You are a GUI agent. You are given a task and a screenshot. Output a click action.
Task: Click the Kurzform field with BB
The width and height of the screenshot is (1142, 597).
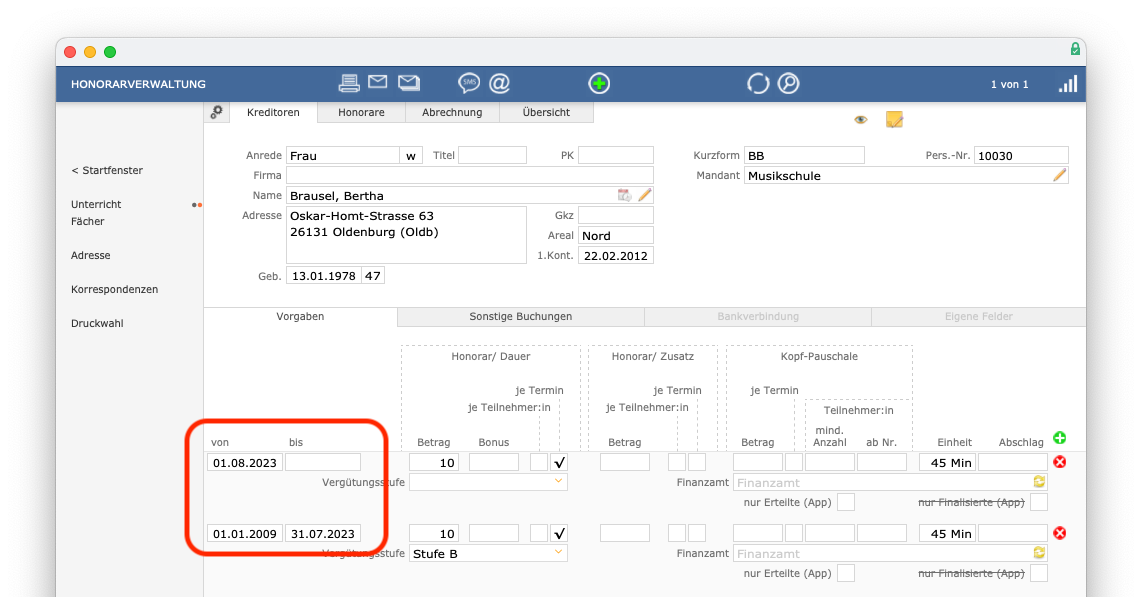(804, 155)
